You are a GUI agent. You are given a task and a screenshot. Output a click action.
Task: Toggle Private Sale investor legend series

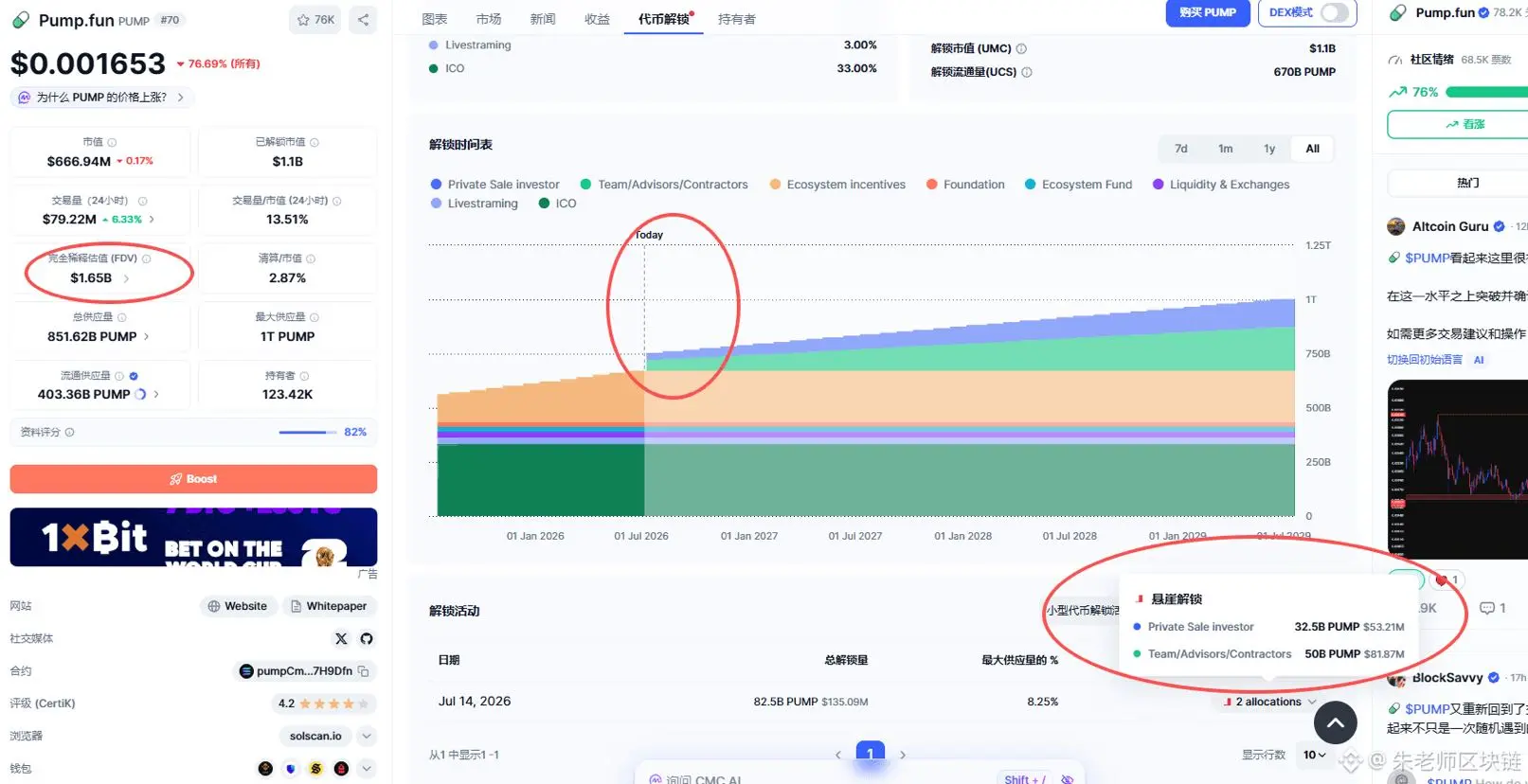pos(494,185)
